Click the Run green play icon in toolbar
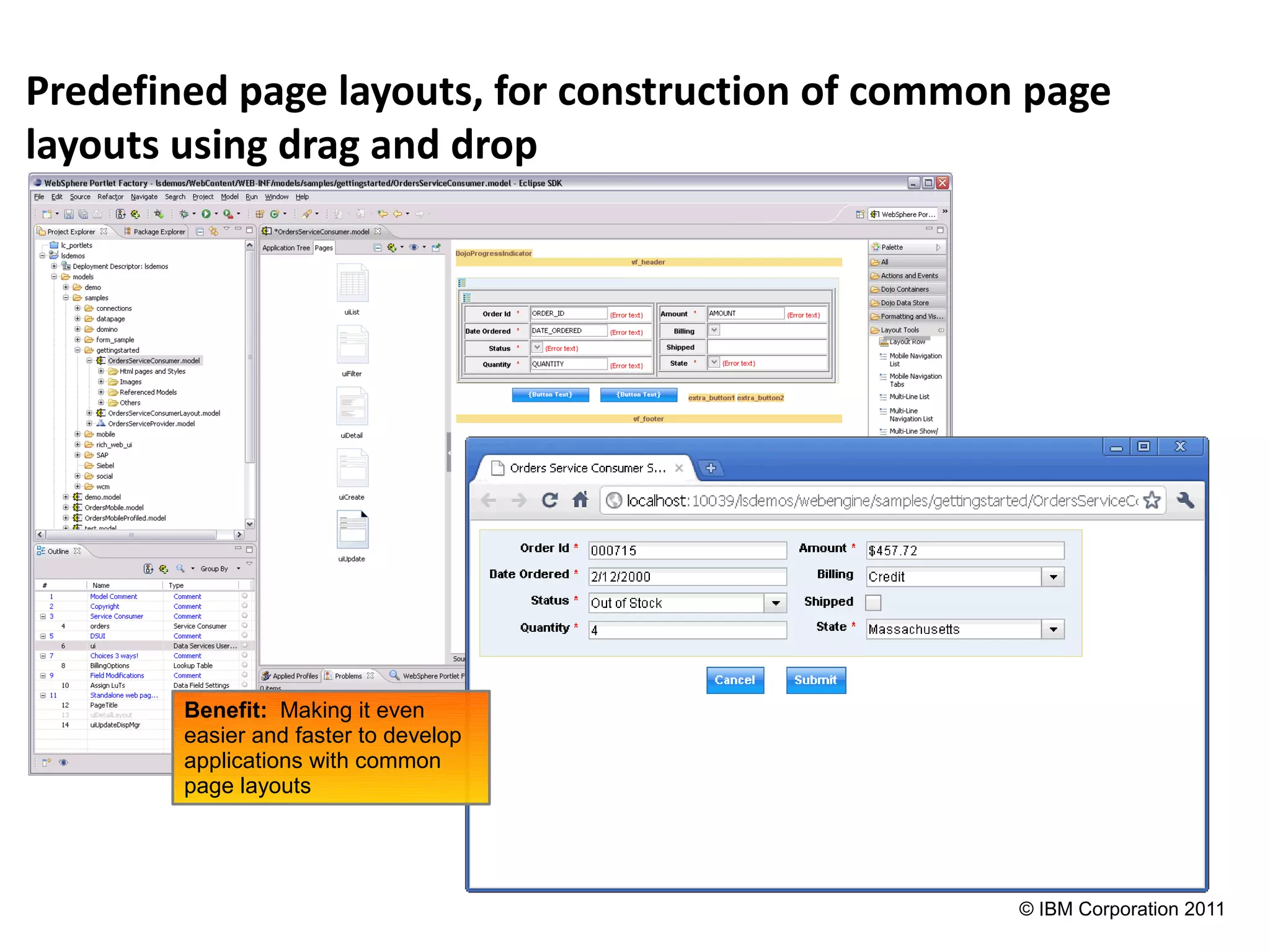The image size is (1270, 952). (x=205, y=214)
